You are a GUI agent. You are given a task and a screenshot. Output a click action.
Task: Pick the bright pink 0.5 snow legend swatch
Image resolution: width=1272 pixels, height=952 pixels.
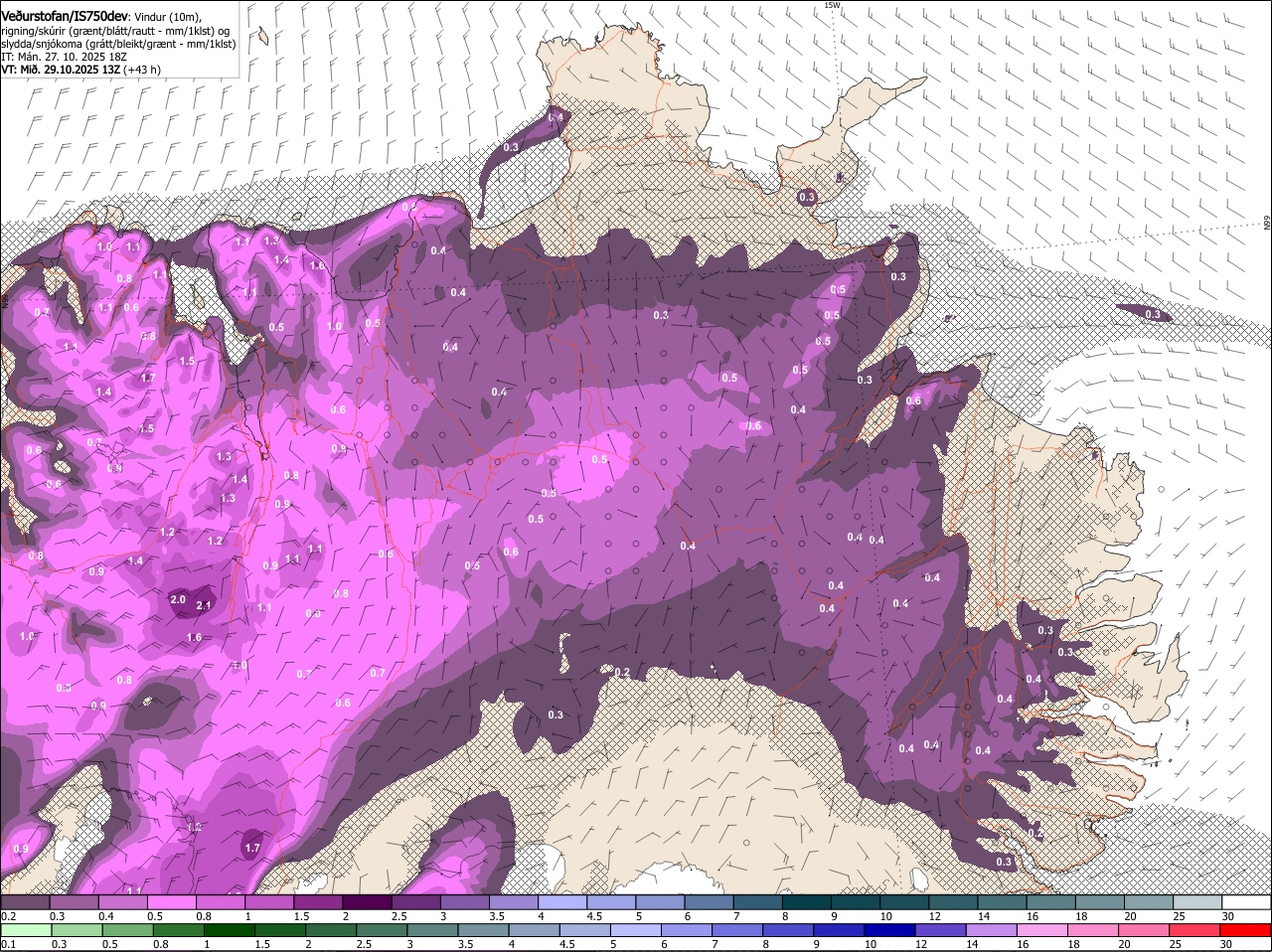[171, 902]
